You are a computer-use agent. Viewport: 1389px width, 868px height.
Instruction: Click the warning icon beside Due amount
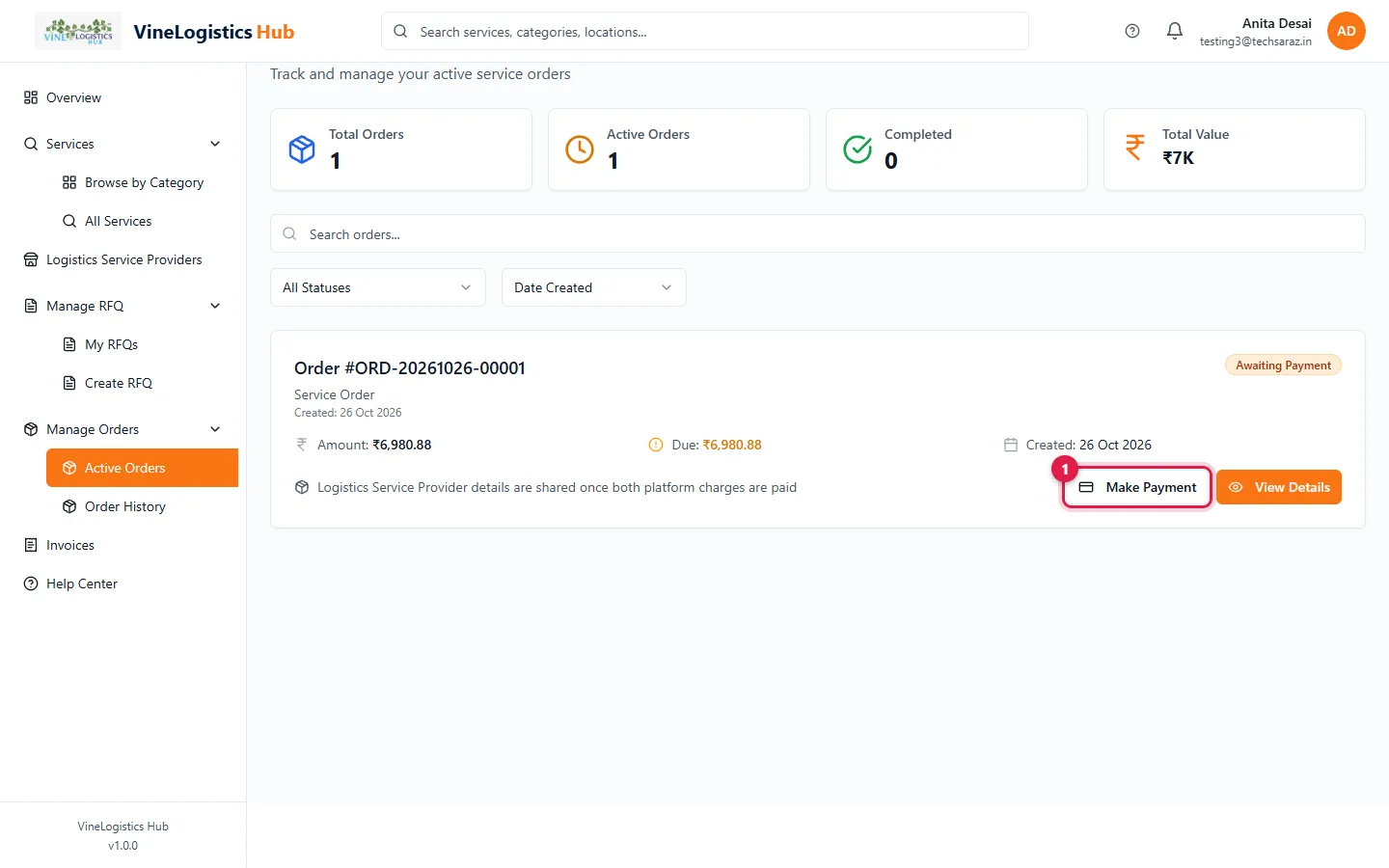656,445
